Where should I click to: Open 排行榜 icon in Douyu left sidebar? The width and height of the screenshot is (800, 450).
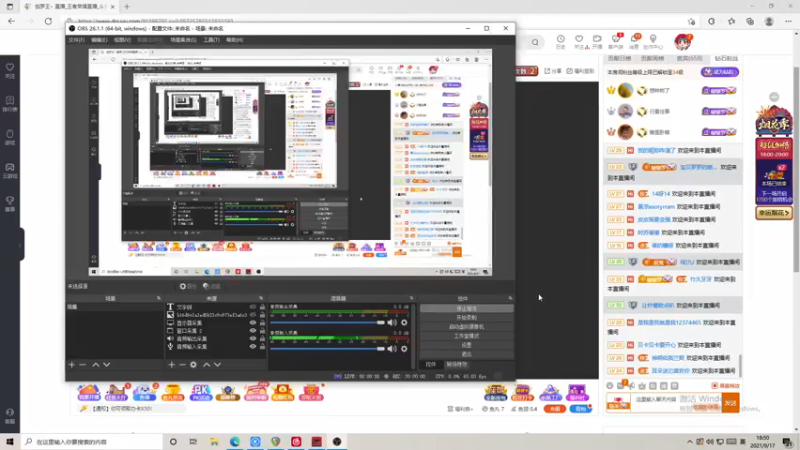pos(10,104)
